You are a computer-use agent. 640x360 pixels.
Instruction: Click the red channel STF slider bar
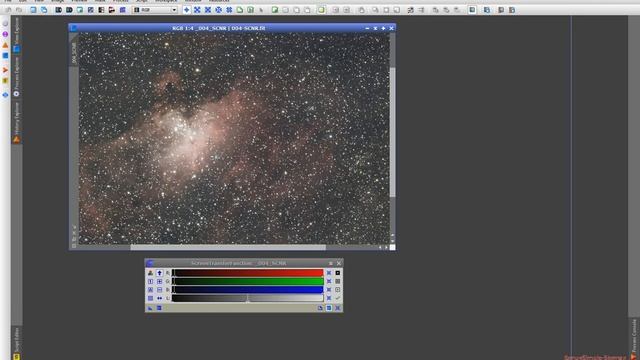coord(248,273)
